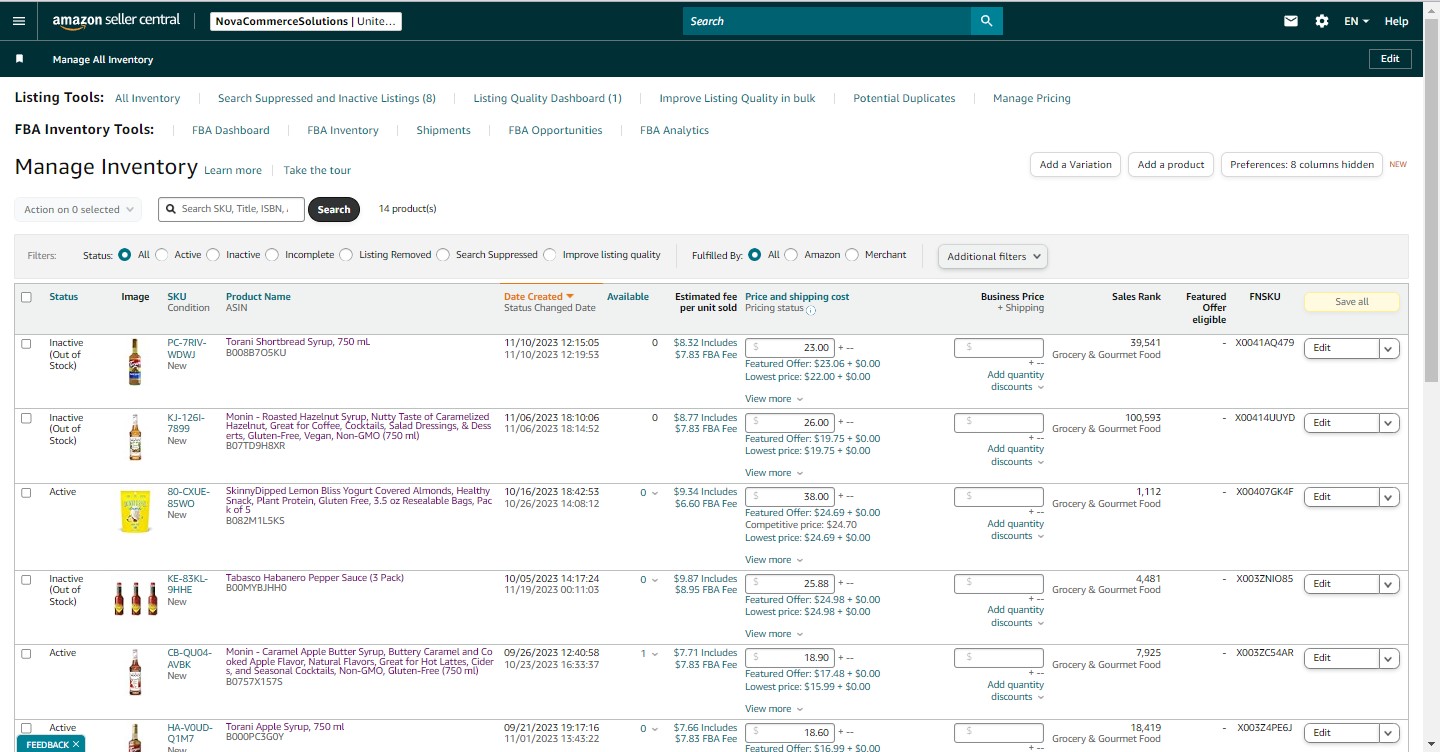Image resolution: width=1440 pixels, height=752 pixels.
Task: Open the account switcher NovaCommerceSolutions
Action: click(x=306, y=21)
